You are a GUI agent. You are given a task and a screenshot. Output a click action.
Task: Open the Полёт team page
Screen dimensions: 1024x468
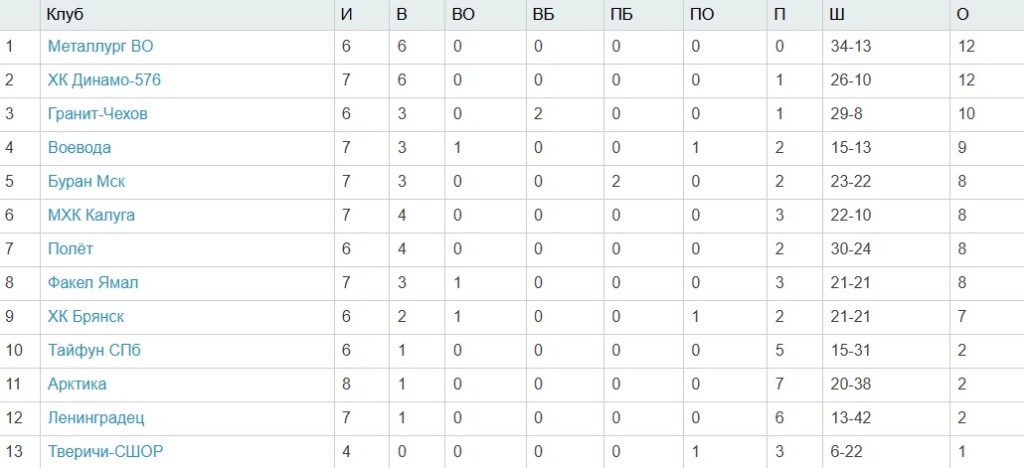tap(71, 249)
